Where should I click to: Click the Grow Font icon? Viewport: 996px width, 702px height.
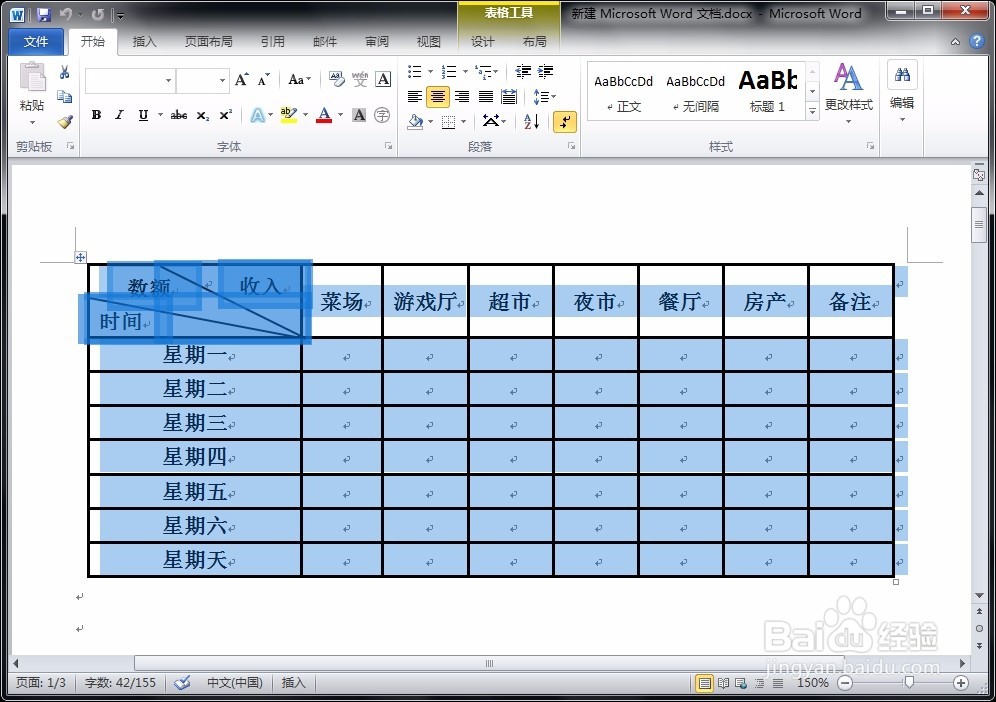coord(241,79)
